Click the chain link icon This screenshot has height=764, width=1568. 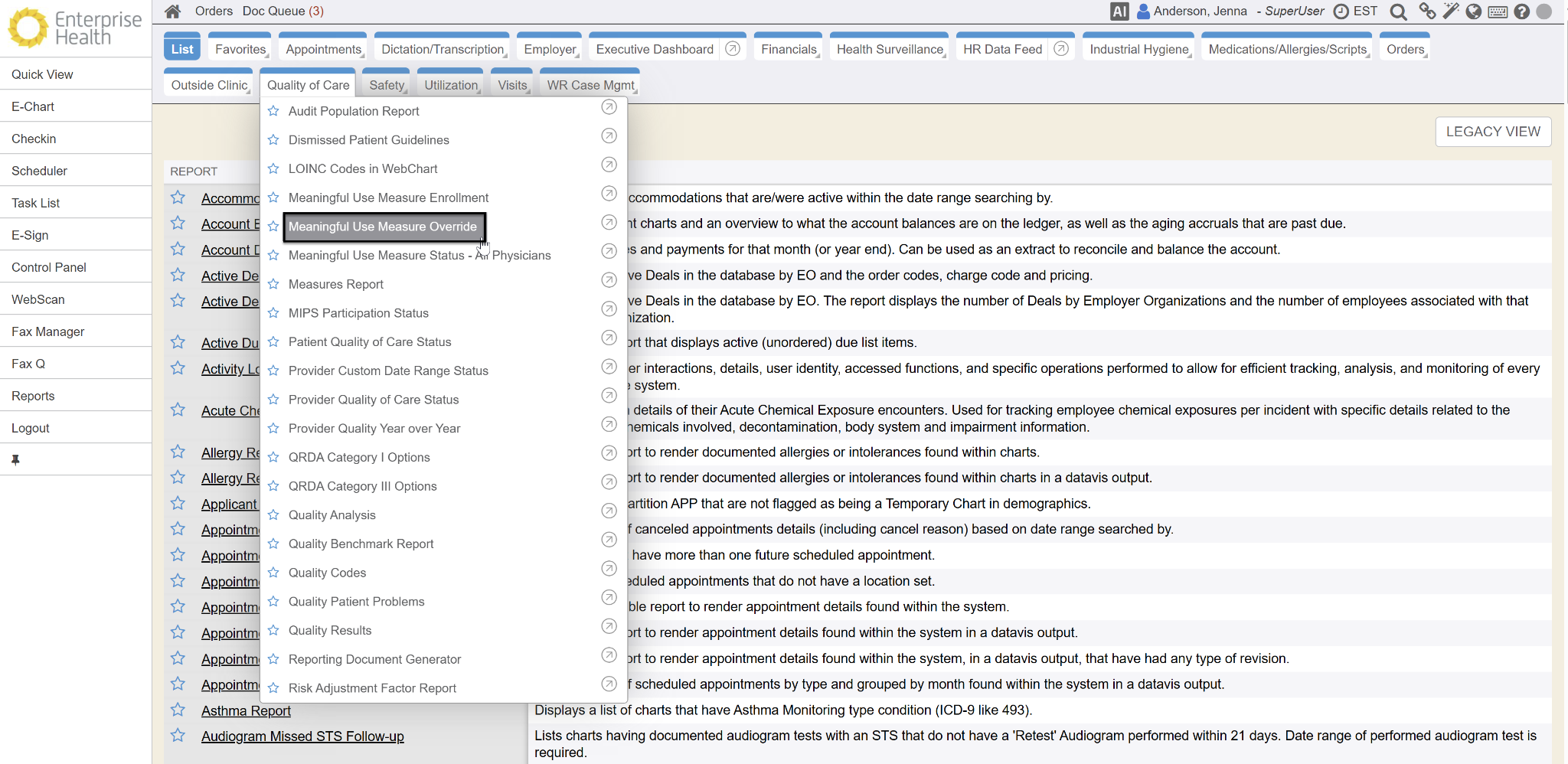click(x=1427, y=11)
